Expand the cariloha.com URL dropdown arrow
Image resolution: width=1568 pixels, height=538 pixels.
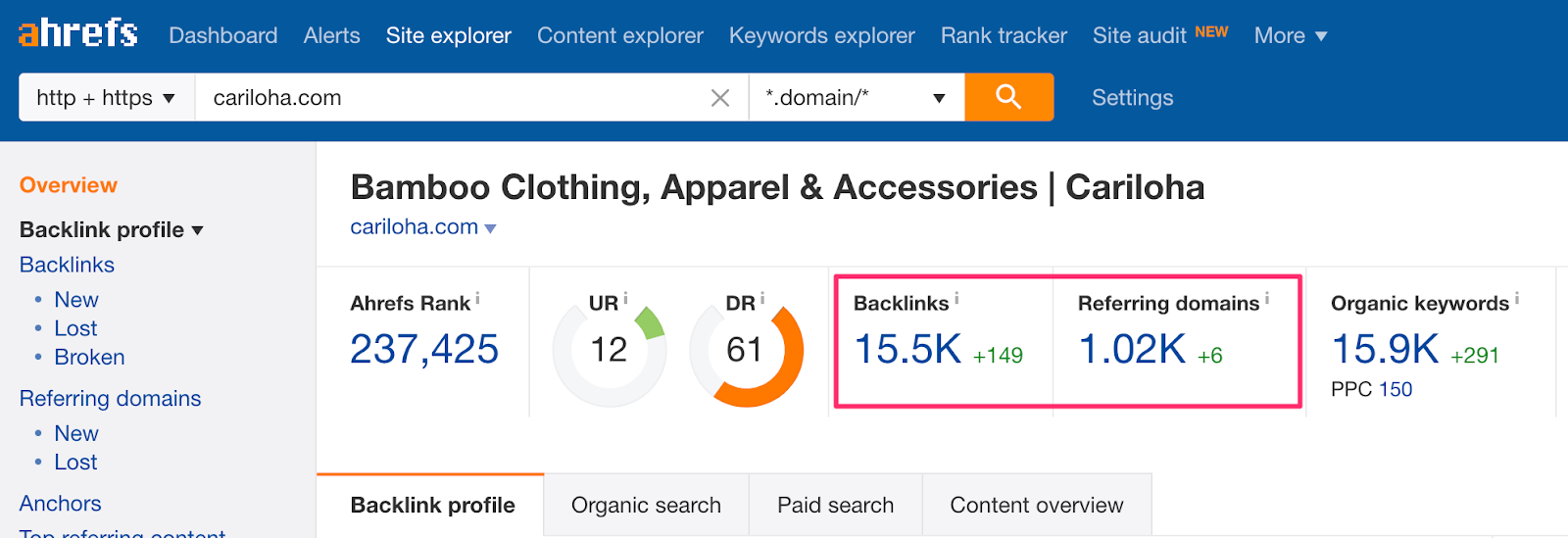[491, 228]
